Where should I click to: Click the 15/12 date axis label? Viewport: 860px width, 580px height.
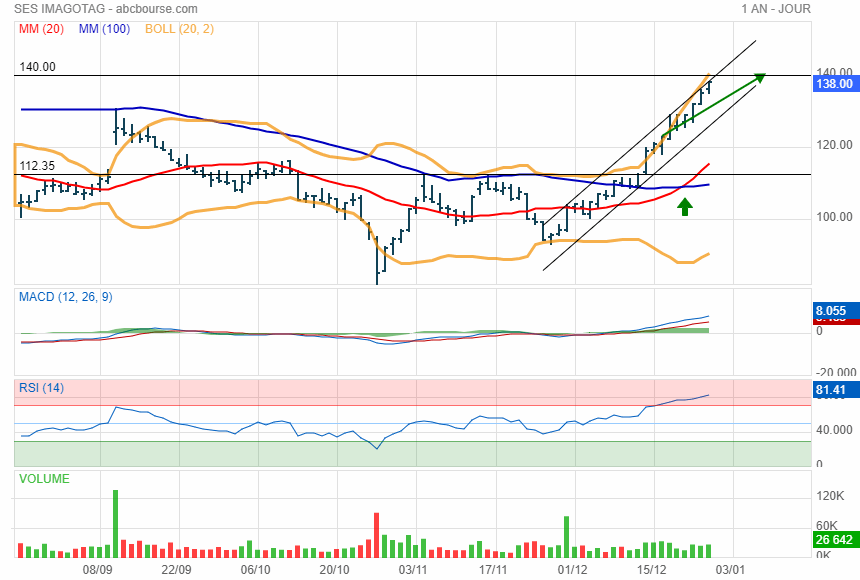pyautogui.click(x=652, y=570)
